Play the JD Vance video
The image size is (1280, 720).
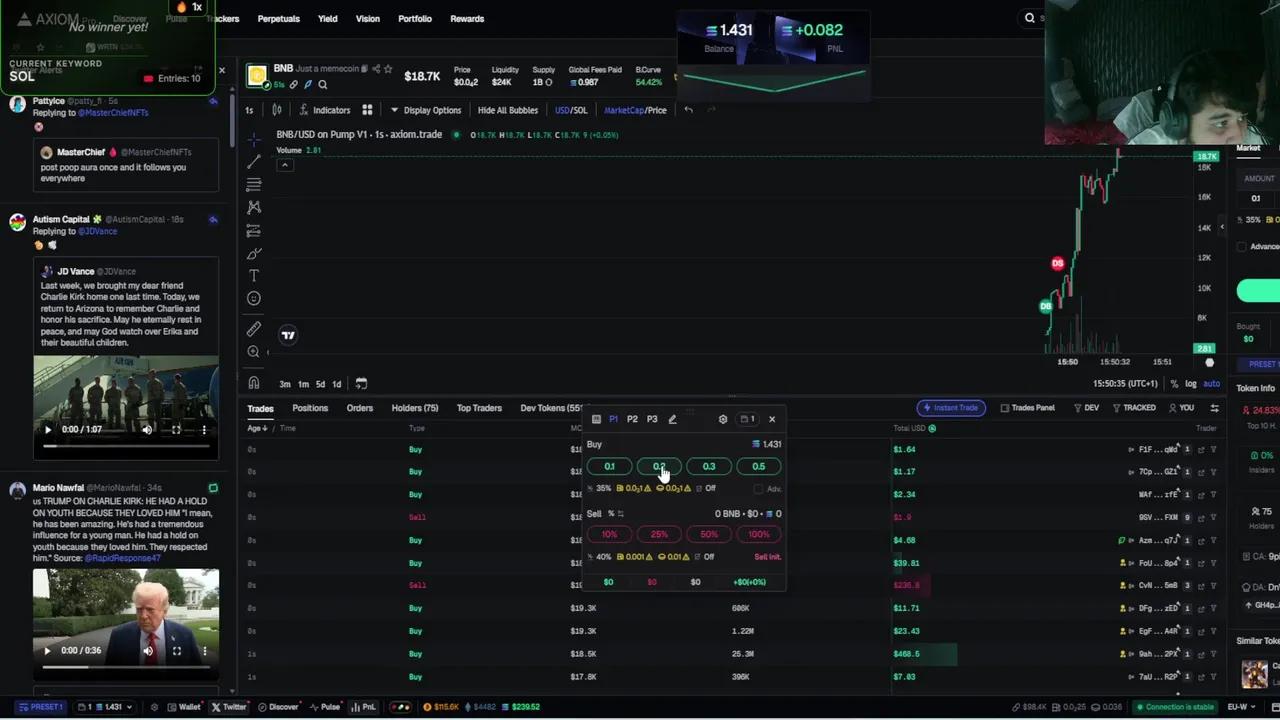[x=47, y=429]
